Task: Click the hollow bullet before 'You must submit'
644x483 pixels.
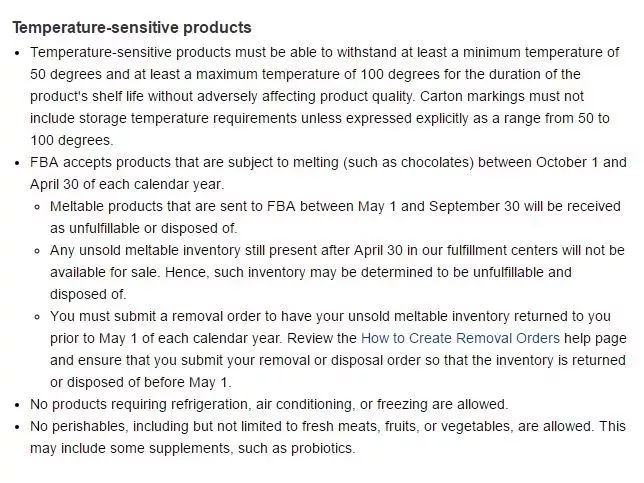Action: coord(37,316)
